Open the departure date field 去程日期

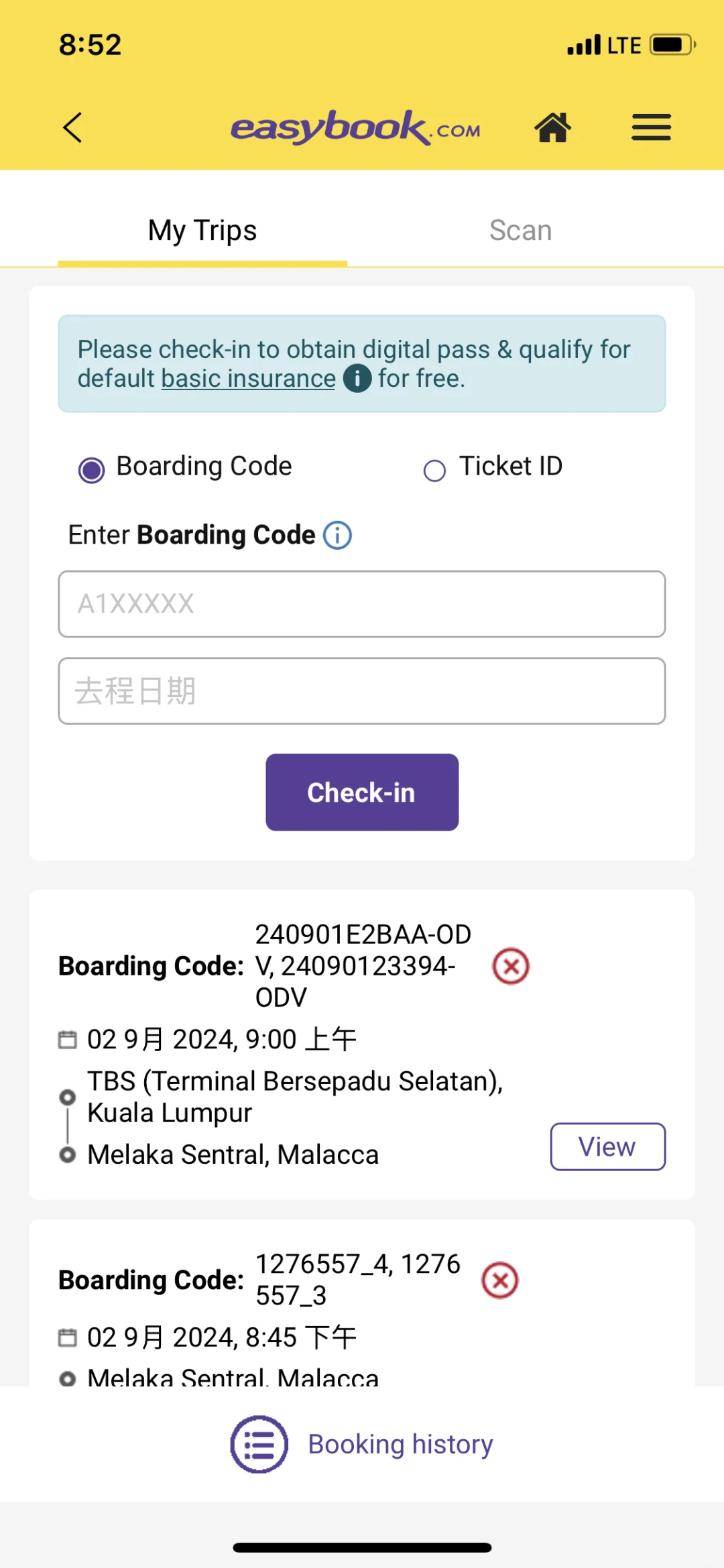coord(362,691)
